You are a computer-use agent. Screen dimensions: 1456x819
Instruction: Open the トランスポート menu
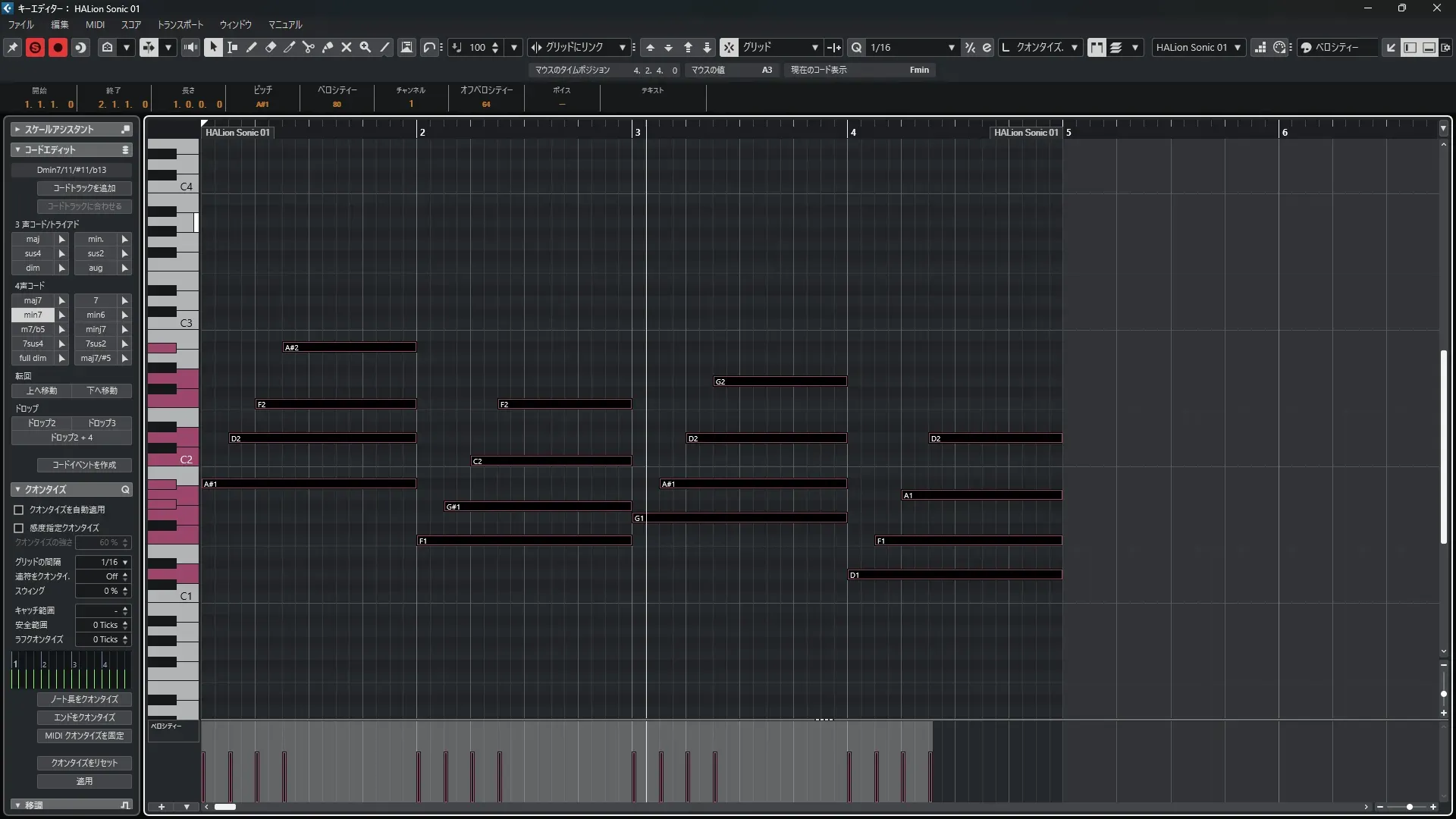click(180, 24)
